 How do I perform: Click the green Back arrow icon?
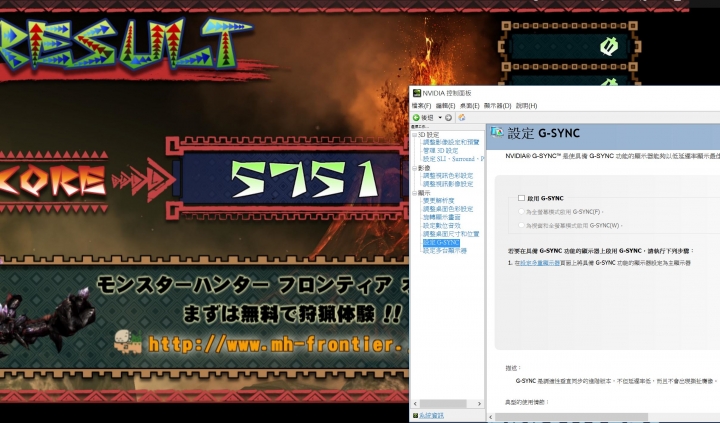point(416,118)
